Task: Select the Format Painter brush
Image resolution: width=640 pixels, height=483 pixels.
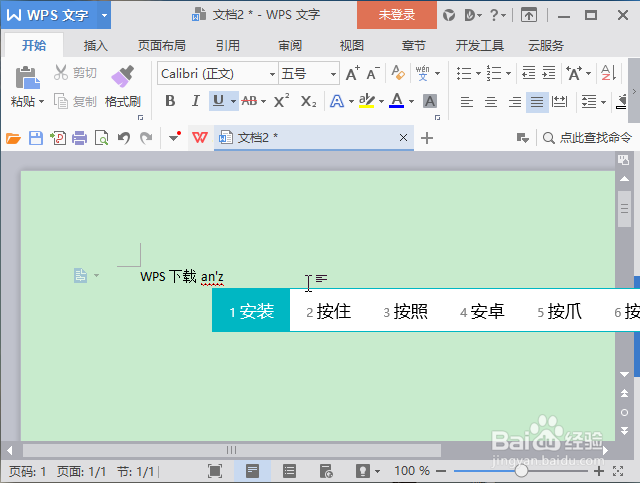Action: click(123, 76)
